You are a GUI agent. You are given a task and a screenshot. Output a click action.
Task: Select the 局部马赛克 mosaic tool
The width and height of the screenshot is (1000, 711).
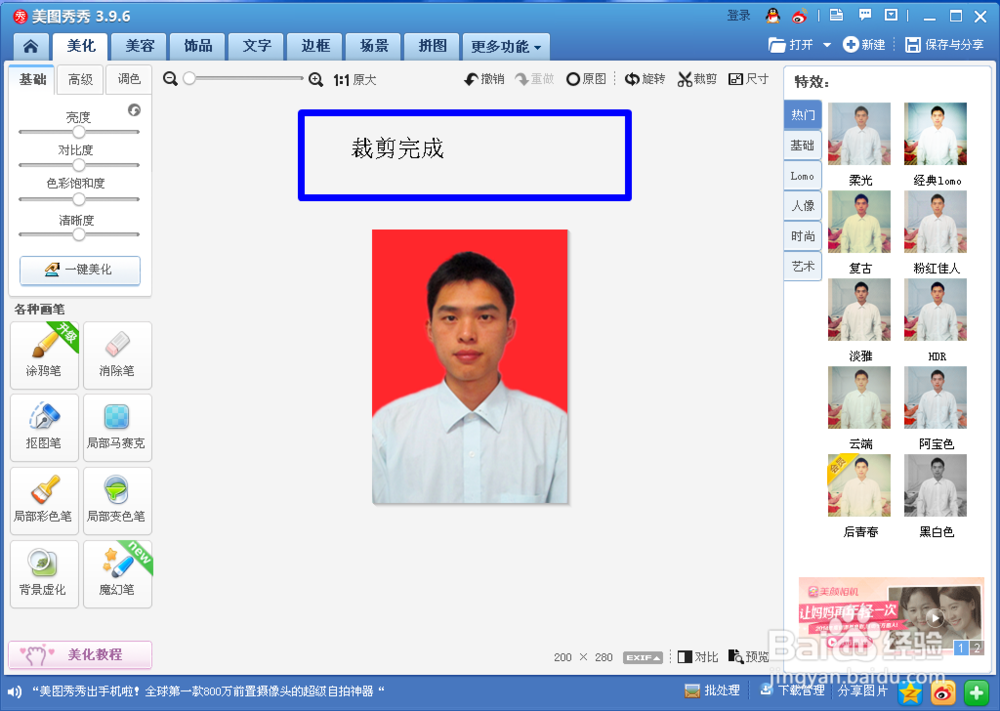tap(117, 428)
